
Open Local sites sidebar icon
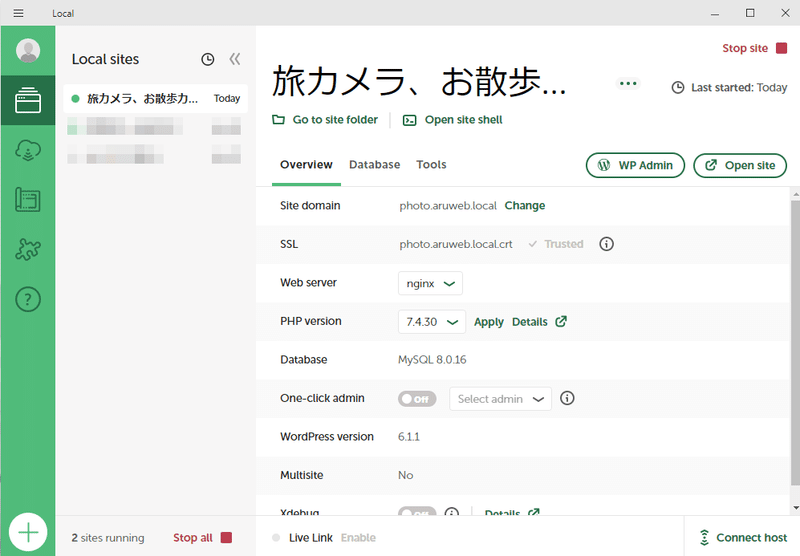click(28, 100)
